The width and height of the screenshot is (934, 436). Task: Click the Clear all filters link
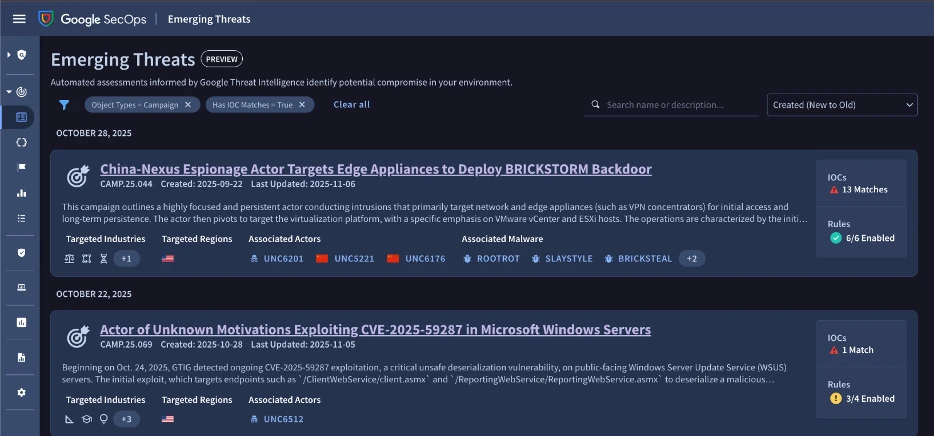[x=351, y=104]
